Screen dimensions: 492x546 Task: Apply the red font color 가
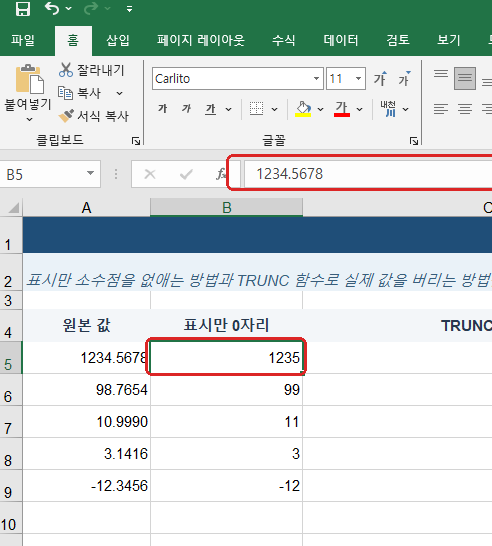[342, 109]
